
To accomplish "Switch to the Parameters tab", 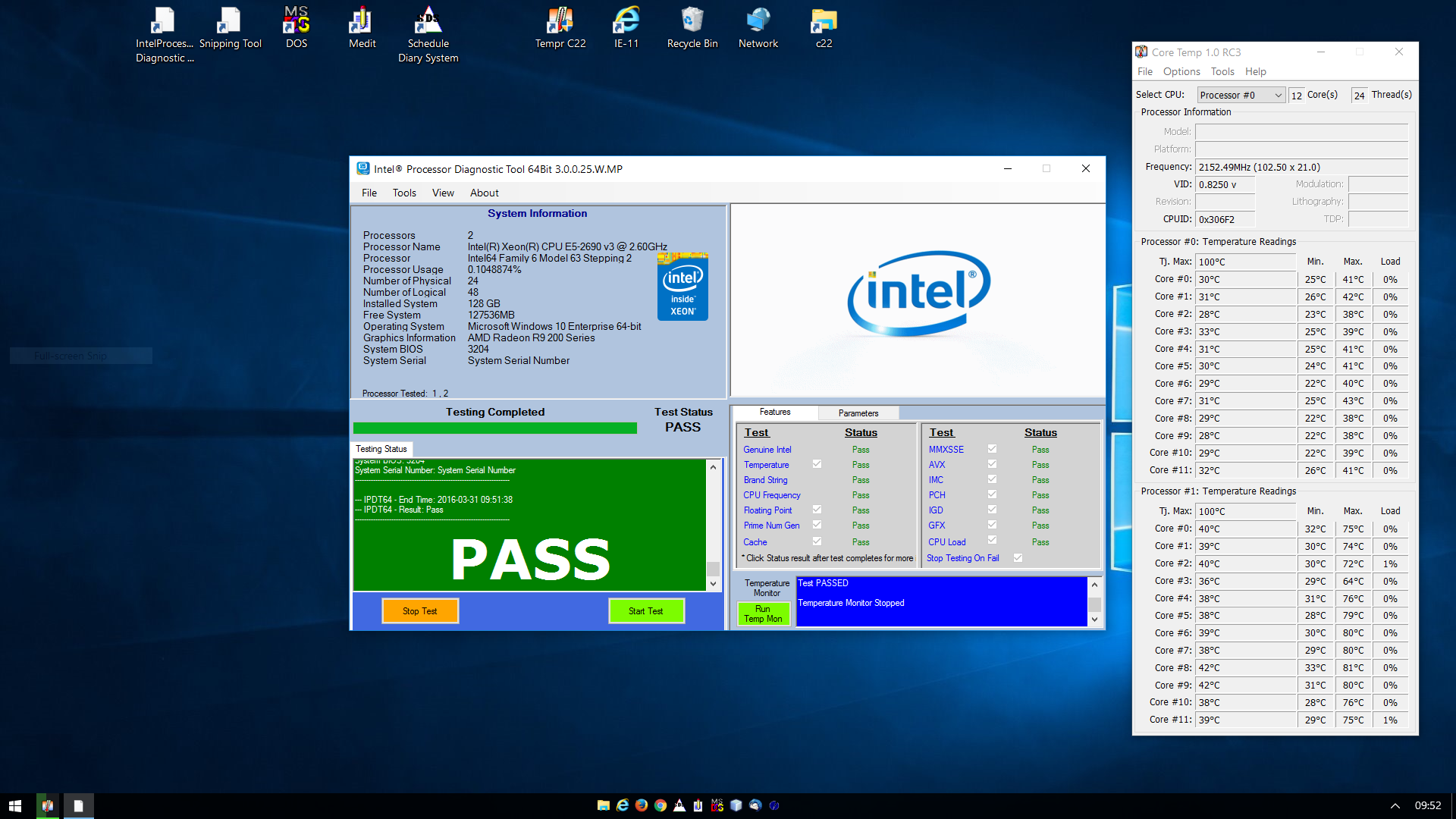I will click(x=858, y=413).
